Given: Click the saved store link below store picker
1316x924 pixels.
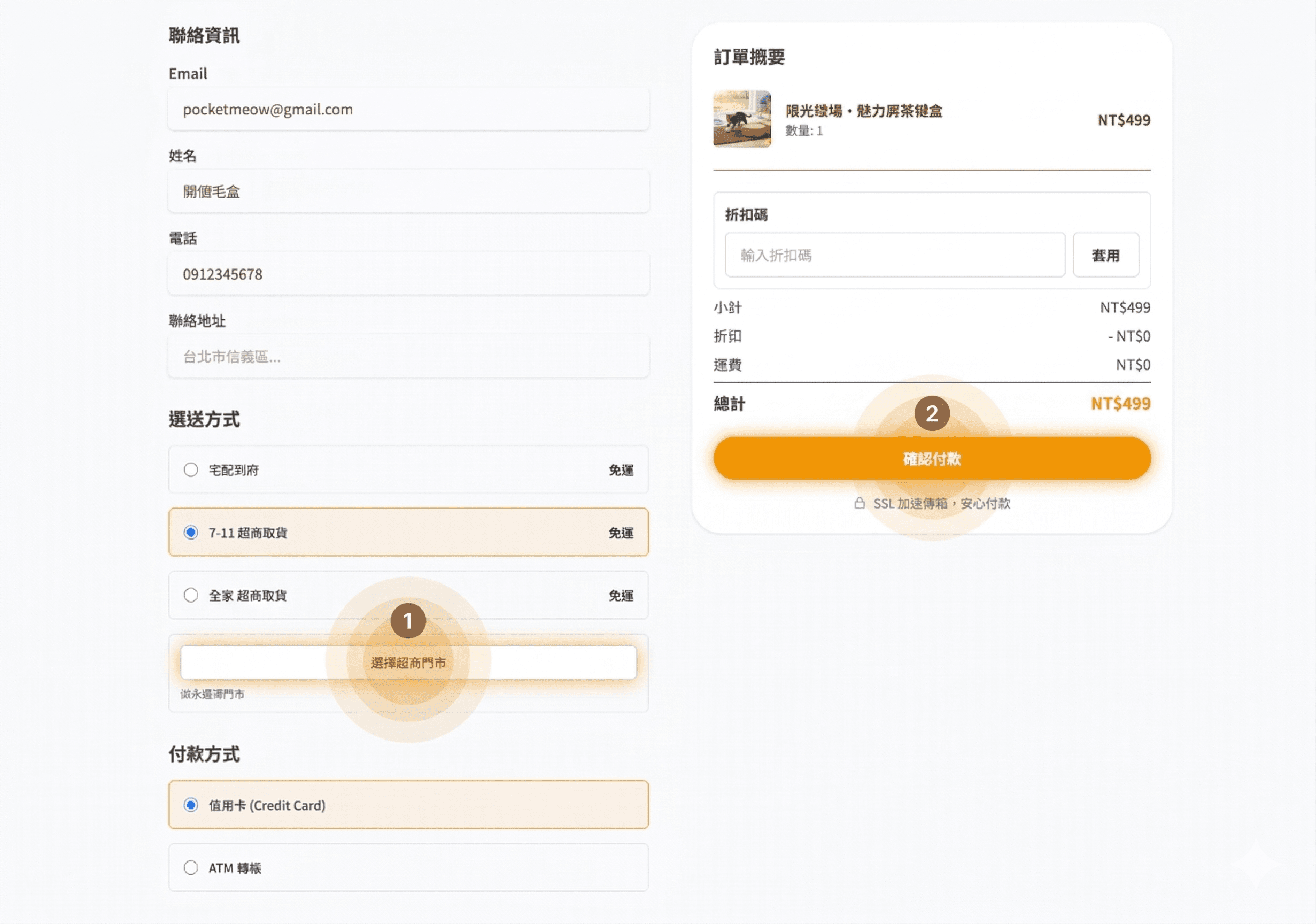Looking at the screenshot, I should click(x=212, y=694).
